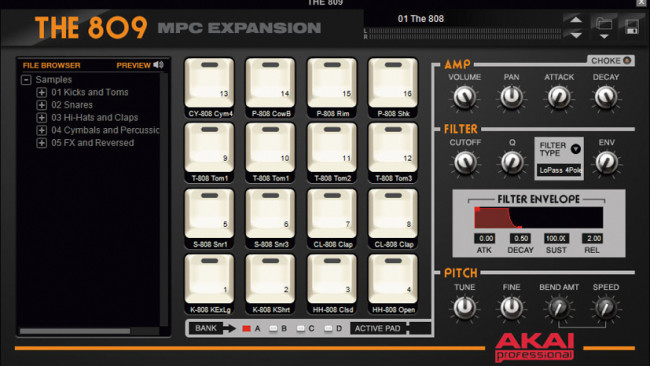Trigger pad 1 K-808 KExLg
Image resolution: width=650 pixels, height=366 pixels.
[209, 279]
